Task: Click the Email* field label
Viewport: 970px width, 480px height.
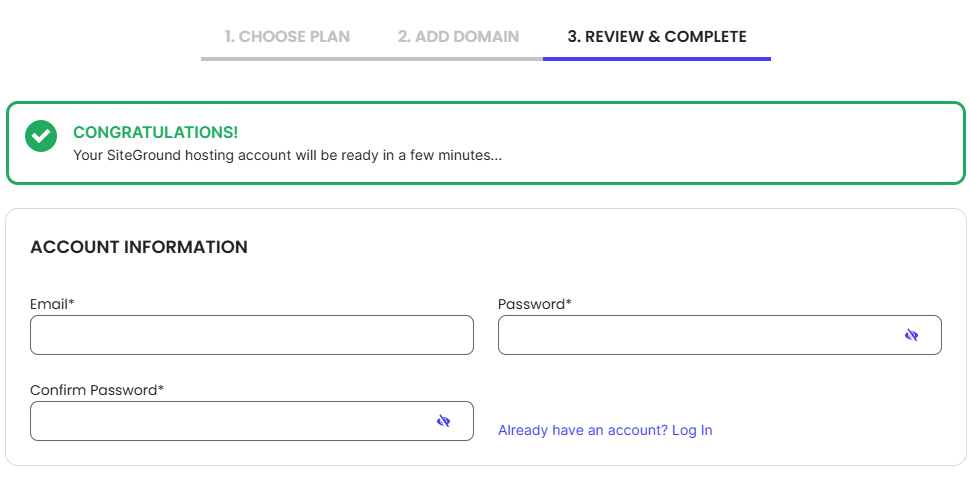Action: click(52, 304)
